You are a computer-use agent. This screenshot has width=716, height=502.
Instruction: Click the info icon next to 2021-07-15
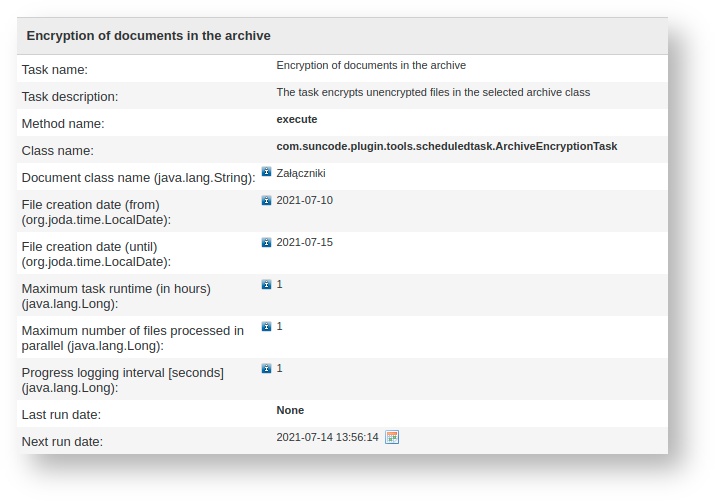pyautogui.click(x=266, y=242)
